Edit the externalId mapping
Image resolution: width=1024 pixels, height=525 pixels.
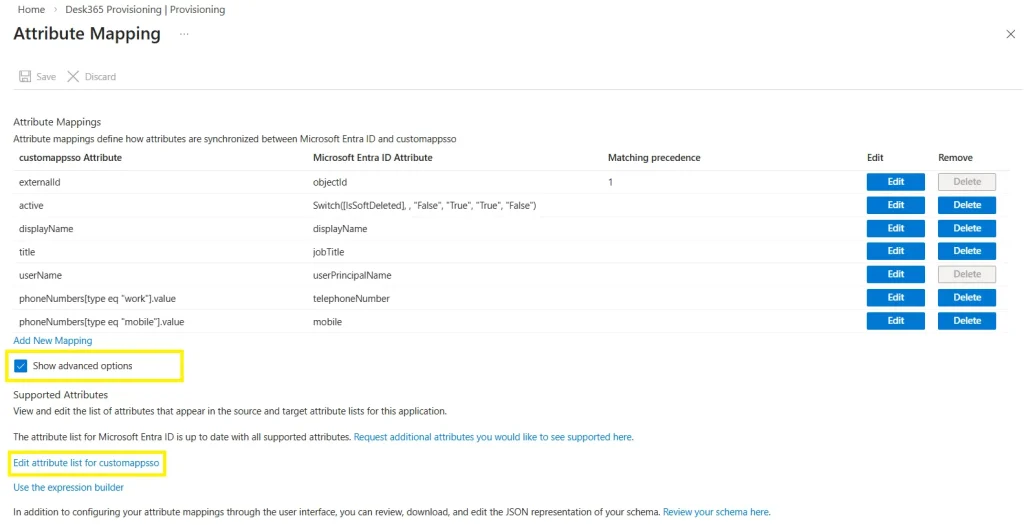point(895,182)
